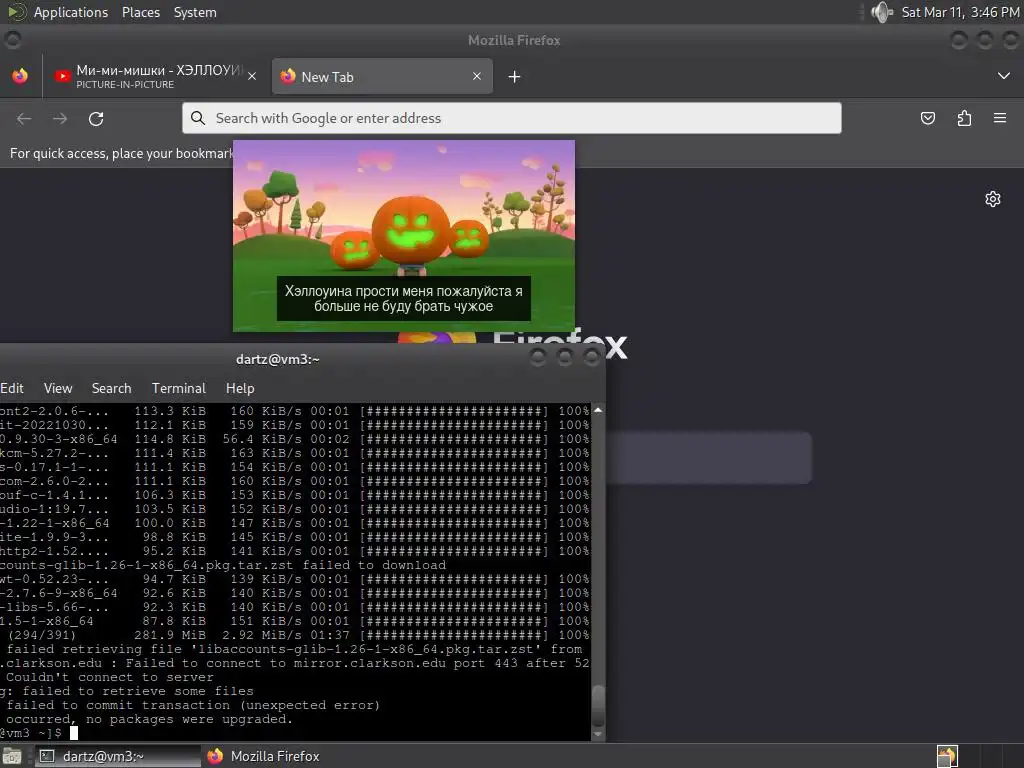Open Firefox hamburger application menu
The height and width of the screenshot is (768, 1024).
click(1000, 118)
